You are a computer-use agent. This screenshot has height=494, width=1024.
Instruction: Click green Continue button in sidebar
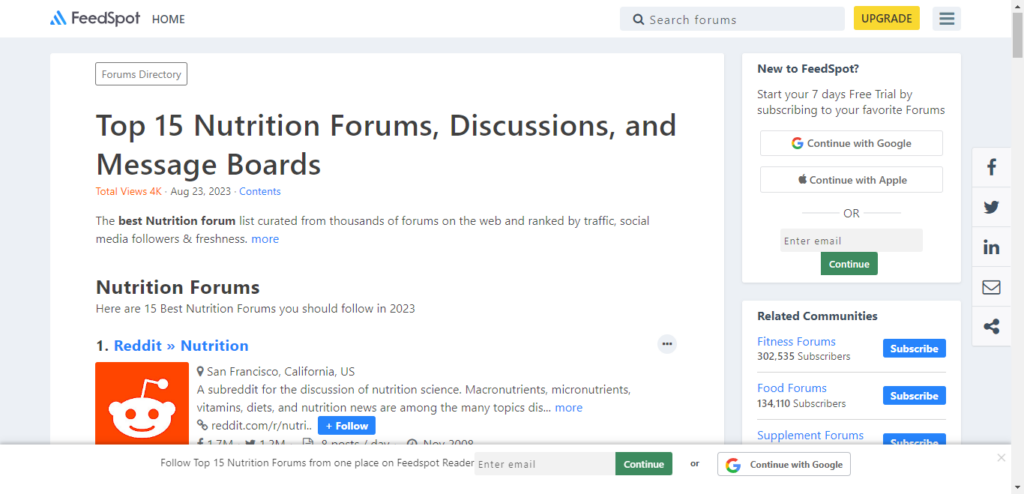849,264
